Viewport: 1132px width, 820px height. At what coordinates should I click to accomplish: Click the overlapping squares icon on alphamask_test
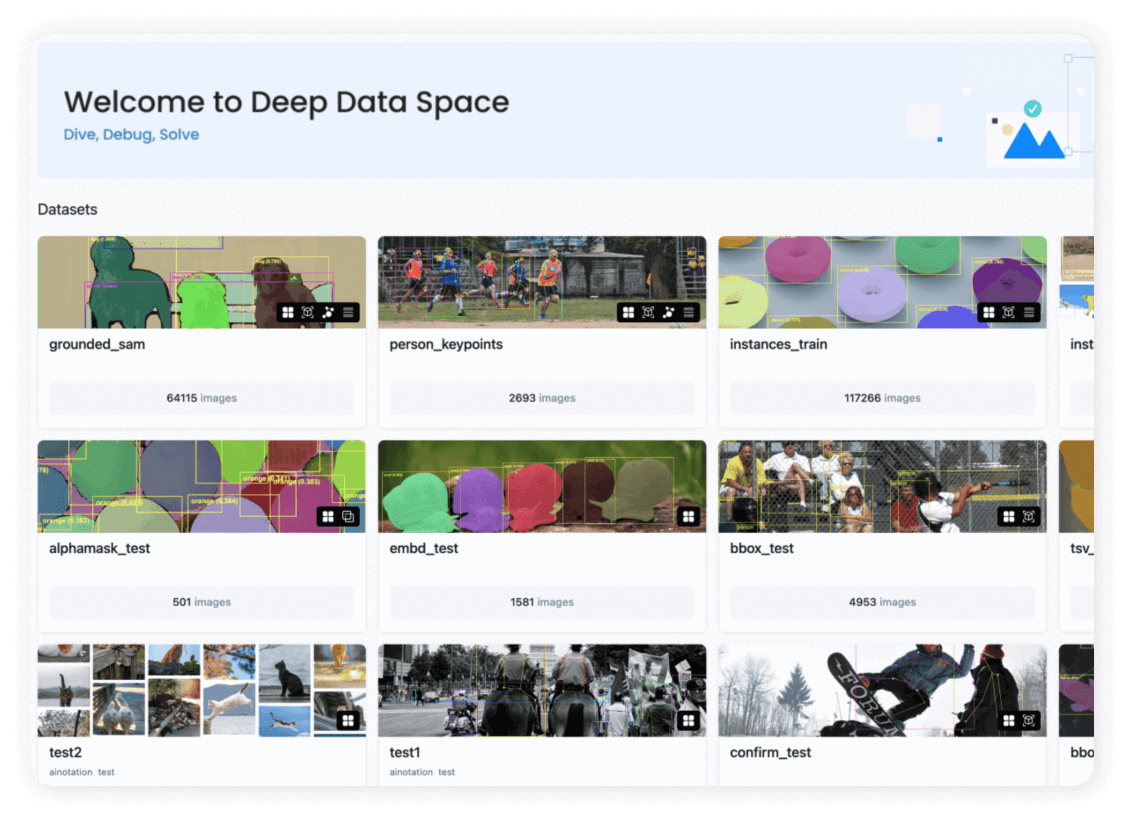(x=349, y=516)
